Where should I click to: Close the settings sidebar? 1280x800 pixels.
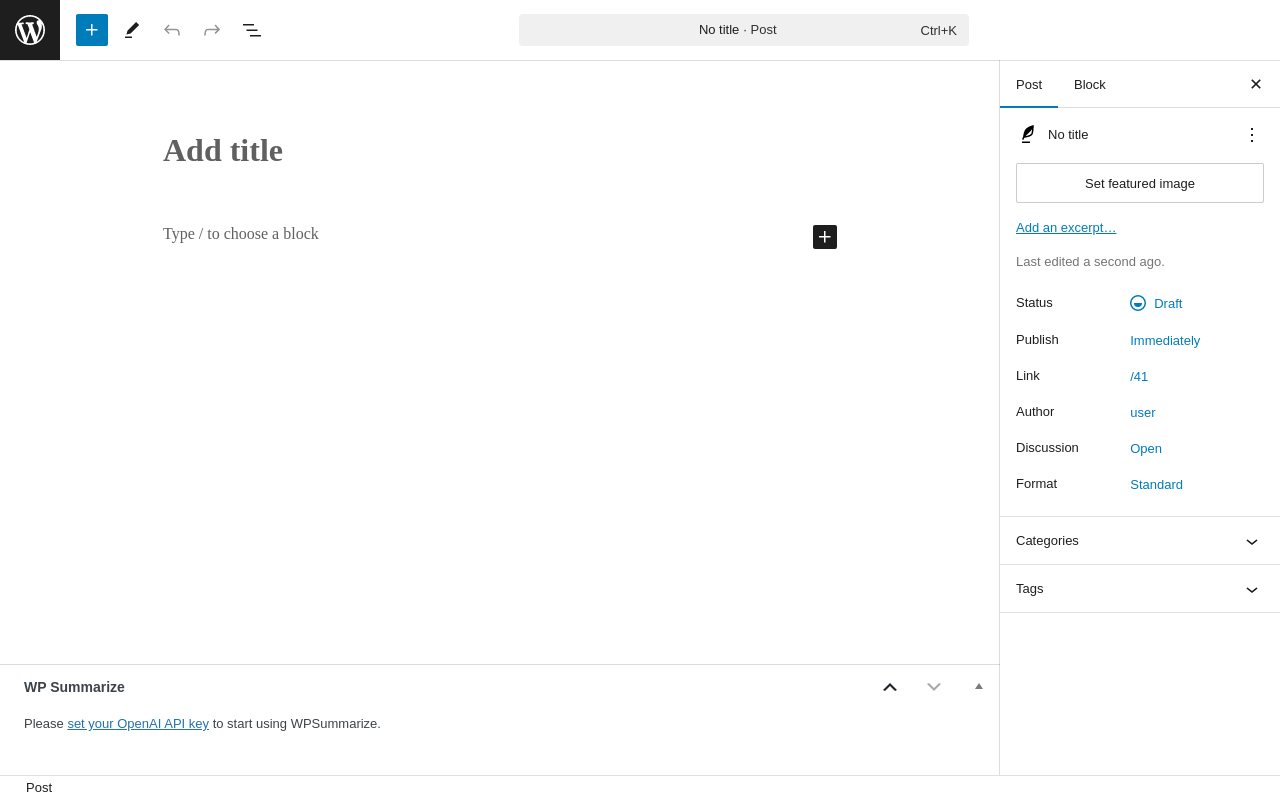click(1256, 84)
